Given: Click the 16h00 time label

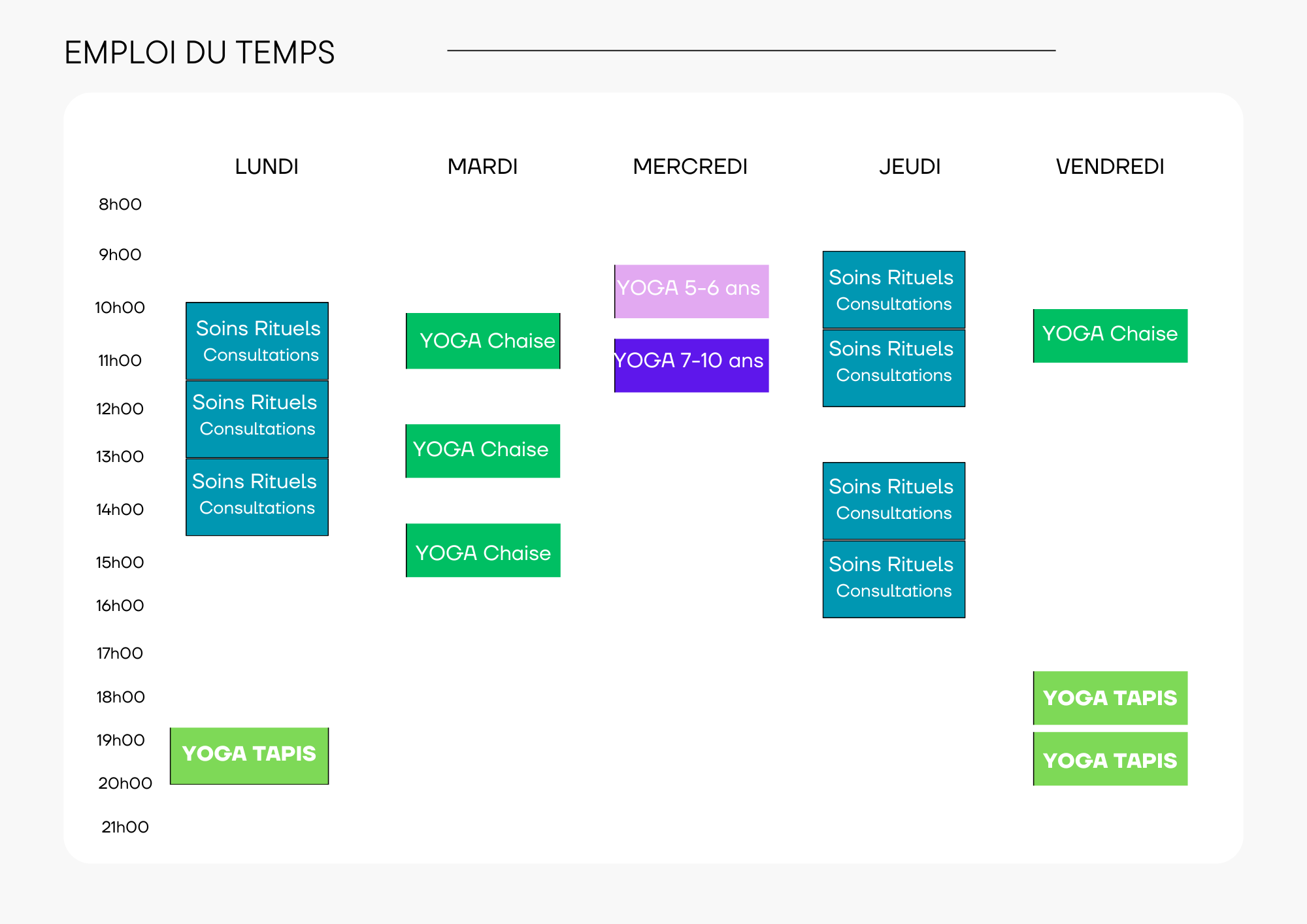Looking at the screenshot, I should click(120, 606).
